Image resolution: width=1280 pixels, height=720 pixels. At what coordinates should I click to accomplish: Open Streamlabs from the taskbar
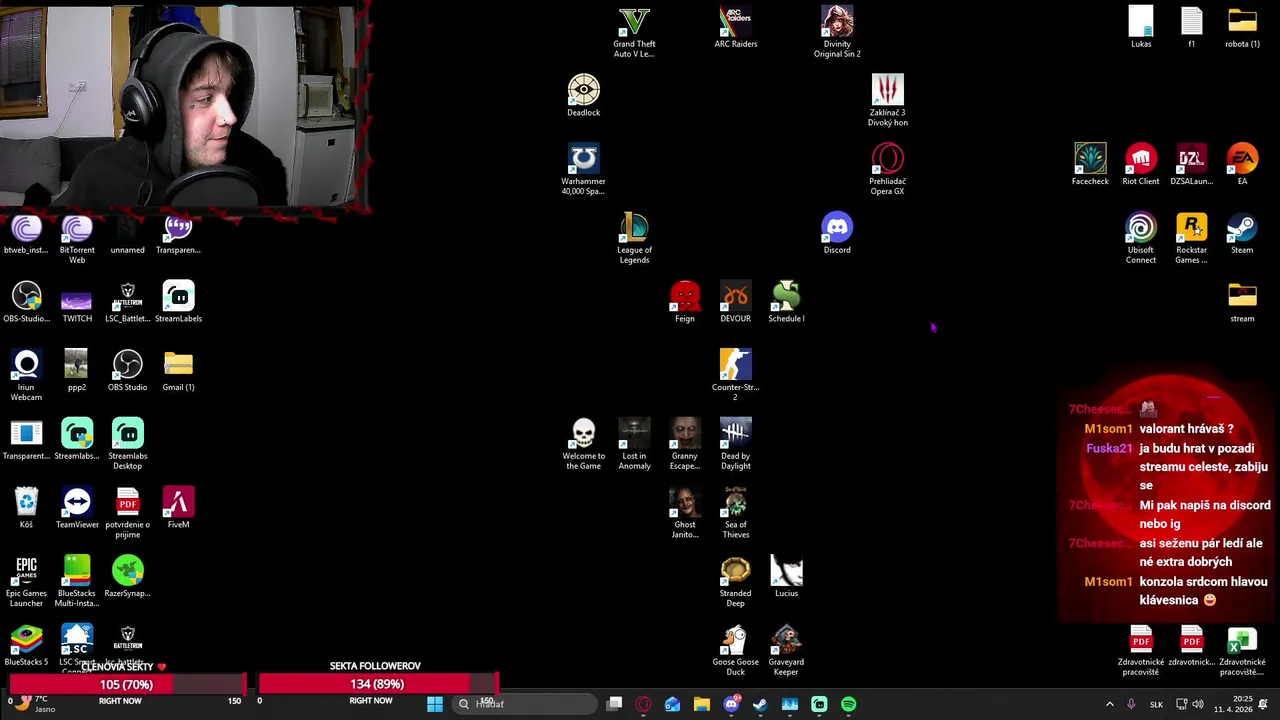point(819,704)
